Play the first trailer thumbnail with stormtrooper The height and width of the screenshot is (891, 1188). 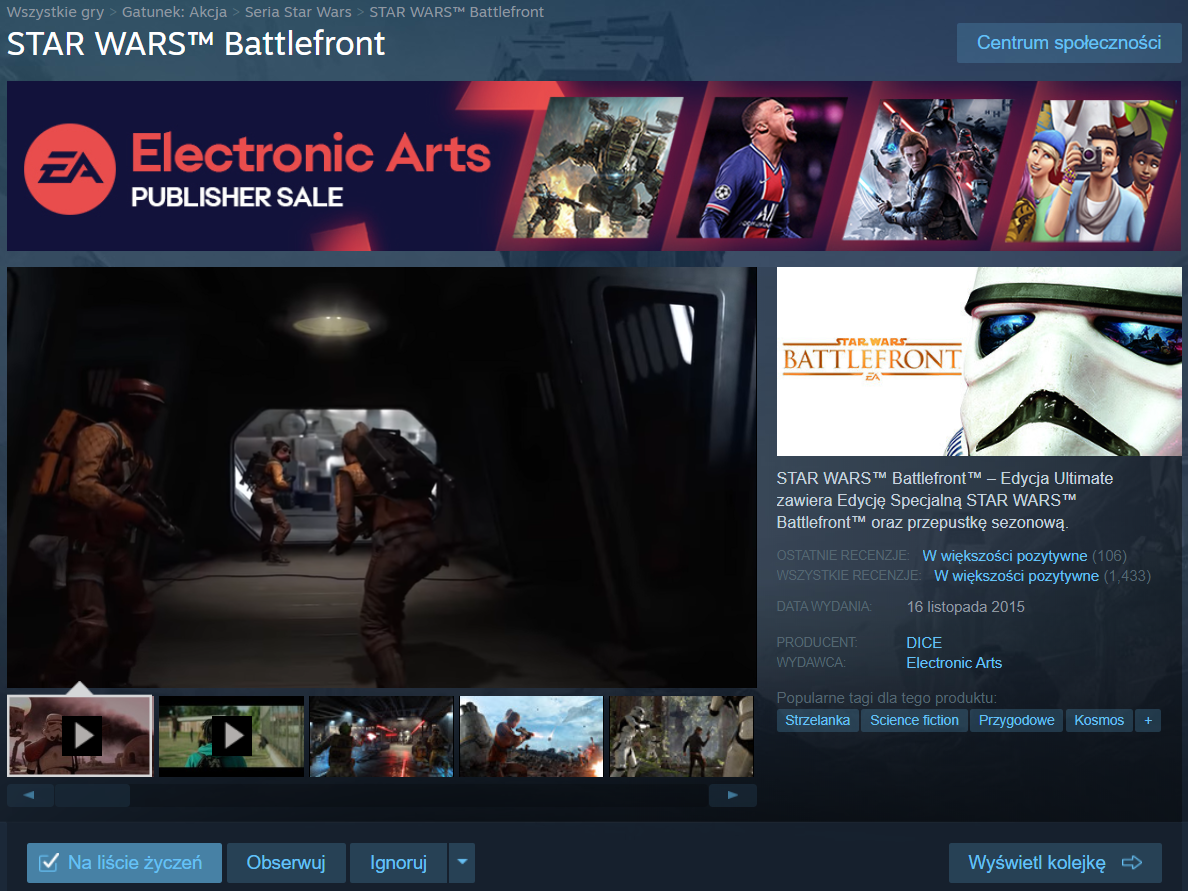click(80, 736)
